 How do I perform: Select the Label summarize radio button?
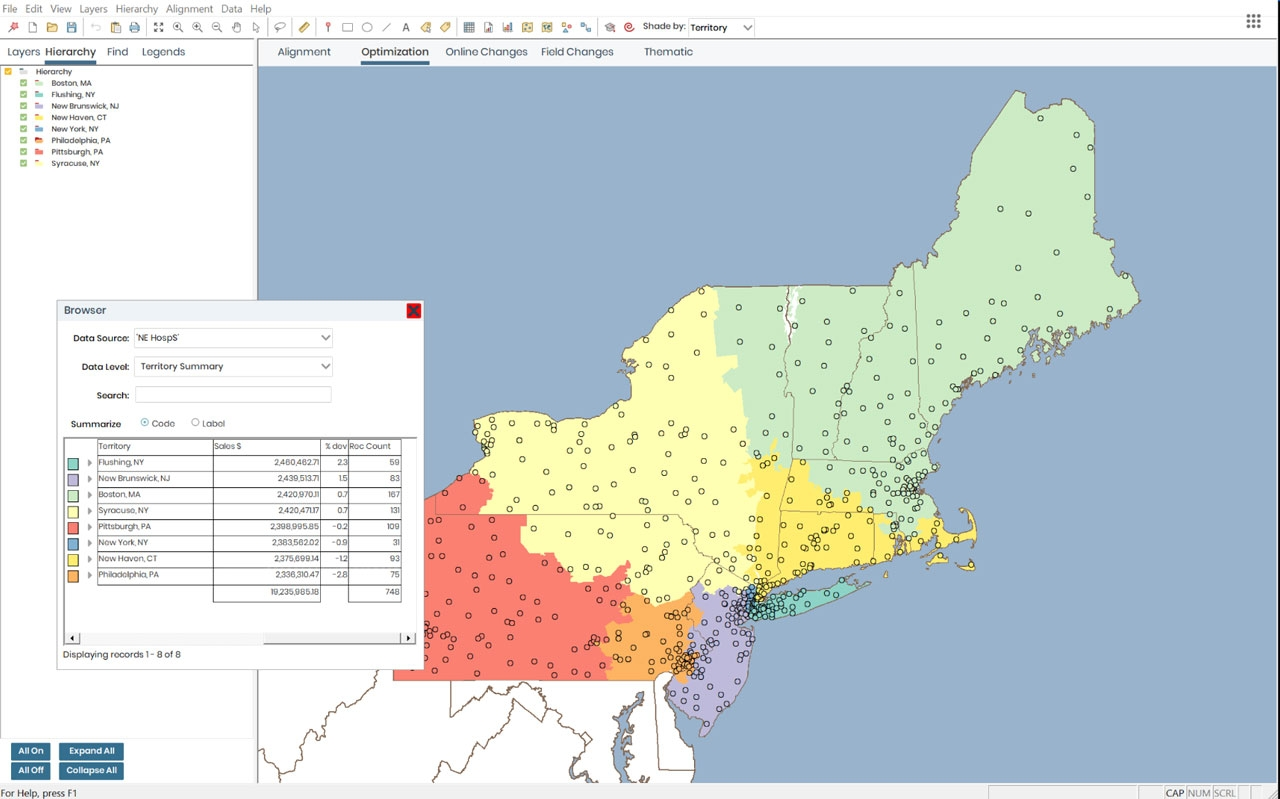coord(195,423)
